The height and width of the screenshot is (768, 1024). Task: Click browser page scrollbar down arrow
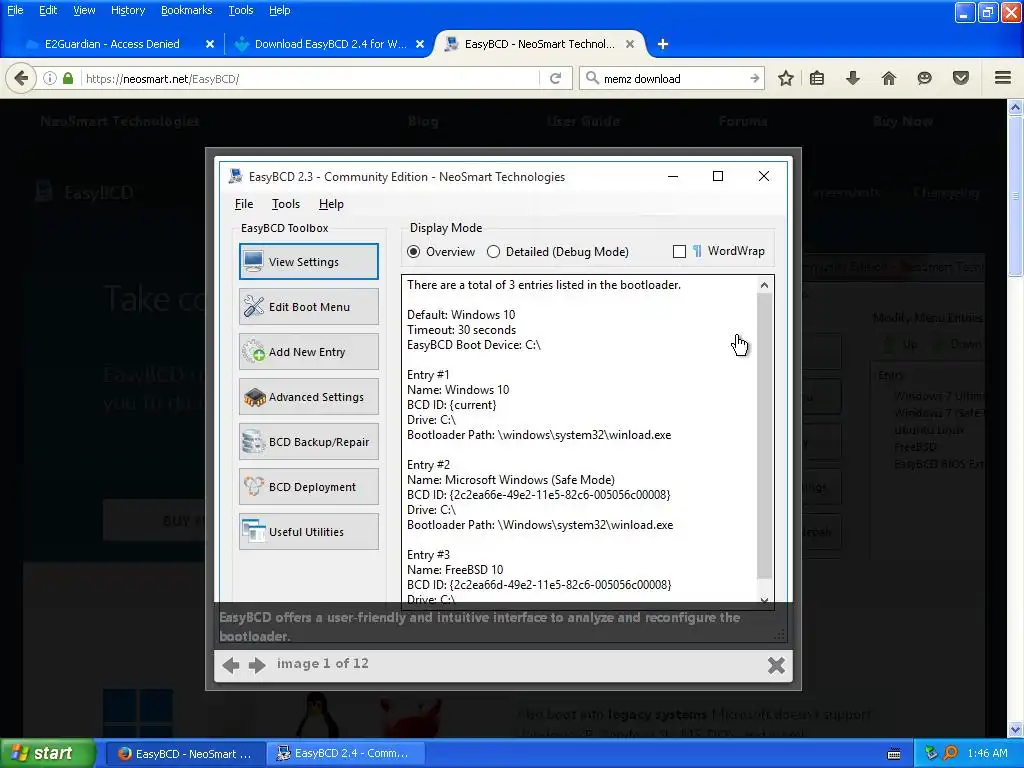click(1016, 729)
